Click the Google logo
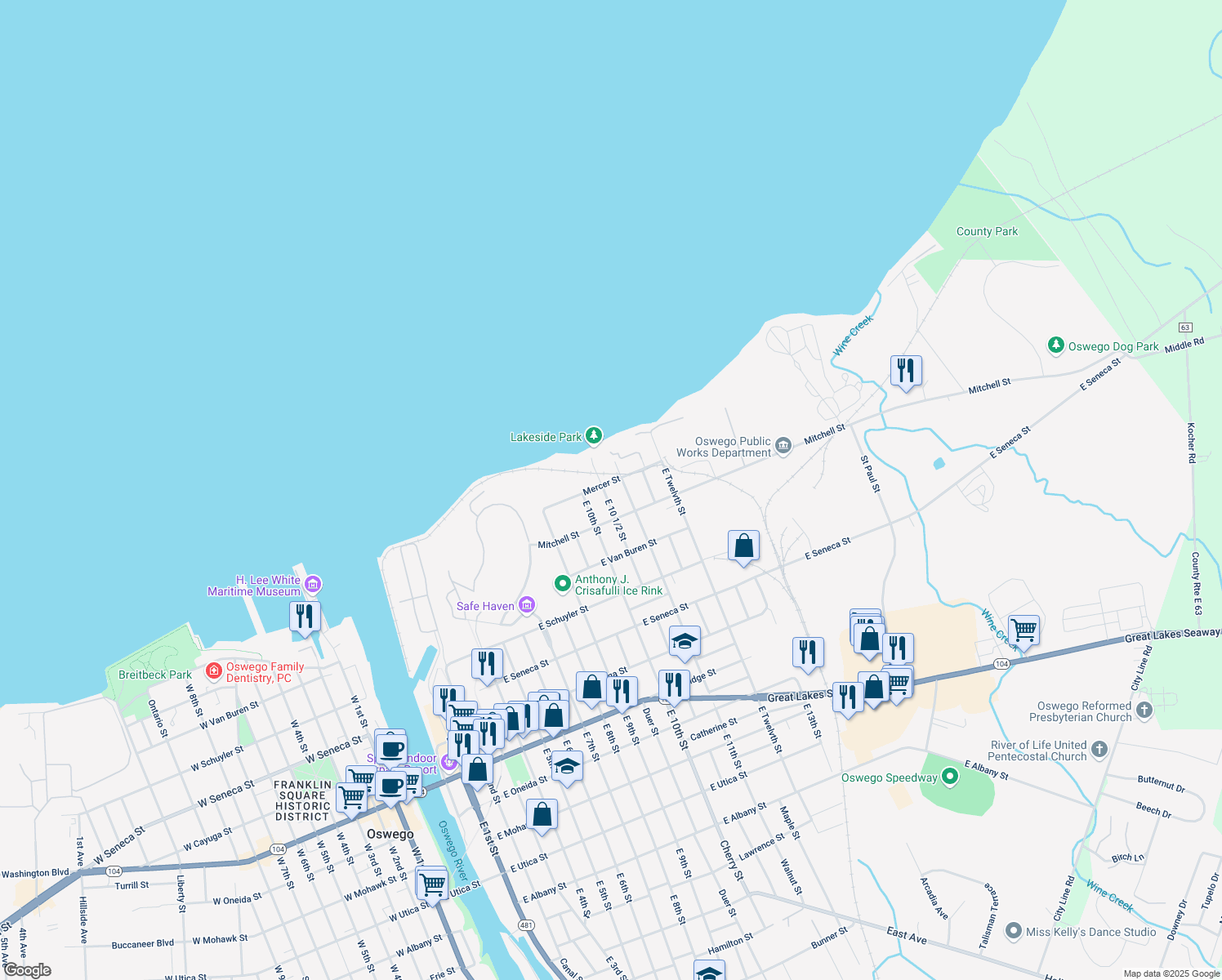Viewport: 1222px width, 980px height. click(x=27, y=970)
